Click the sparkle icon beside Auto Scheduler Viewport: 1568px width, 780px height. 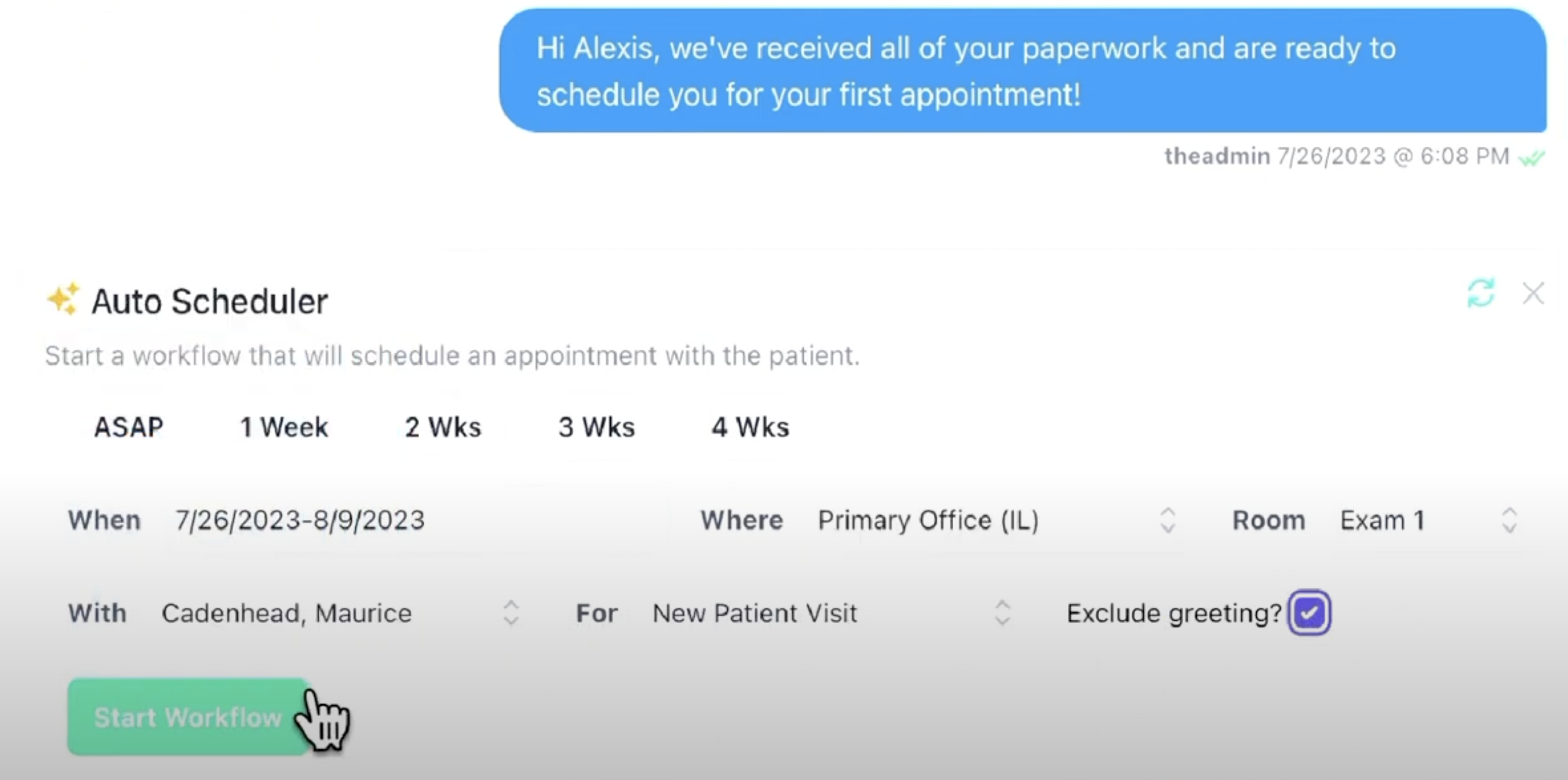pyautogui.click(x=64, y=299)
